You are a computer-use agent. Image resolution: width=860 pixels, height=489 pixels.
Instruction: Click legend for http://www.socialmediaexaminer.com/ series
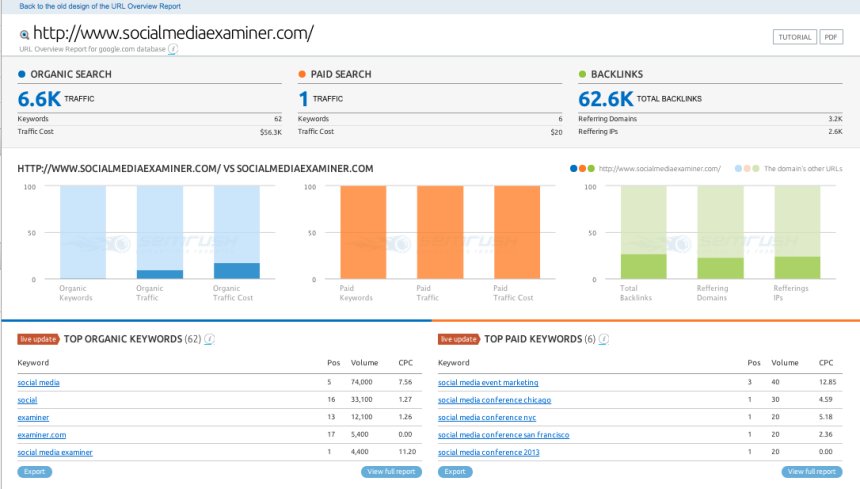click(x=646, y=169)
